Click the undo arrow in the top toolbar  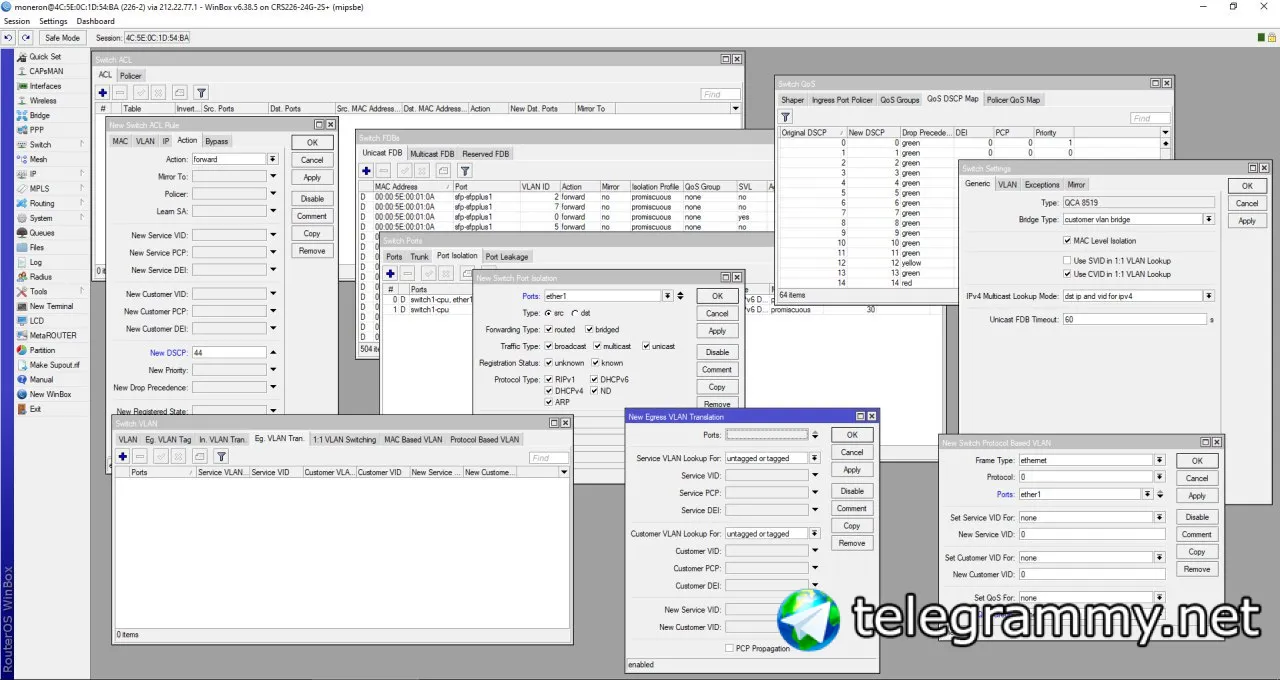tap(9, 37)
